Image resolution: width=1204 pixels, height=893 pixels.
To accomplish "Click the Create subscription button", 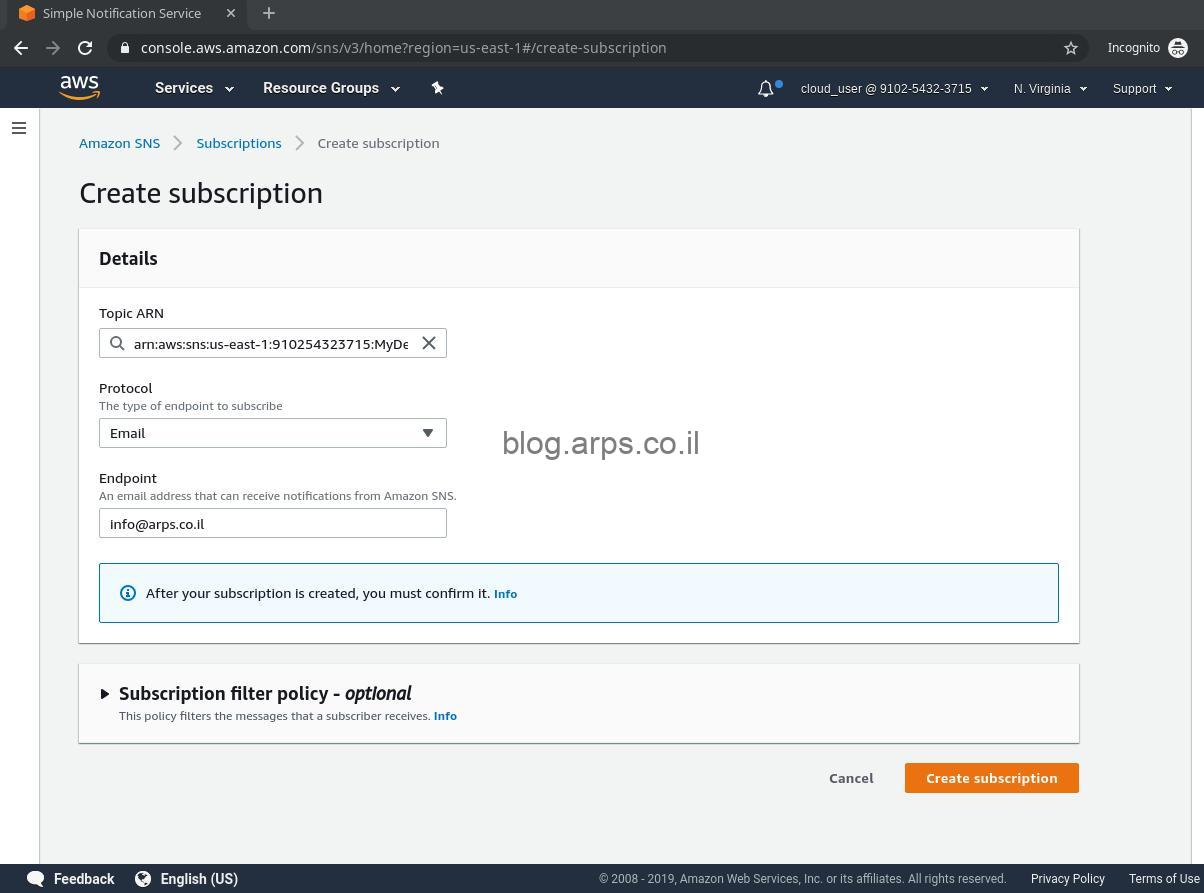I will pyautogui.click(x=992, y=778).
